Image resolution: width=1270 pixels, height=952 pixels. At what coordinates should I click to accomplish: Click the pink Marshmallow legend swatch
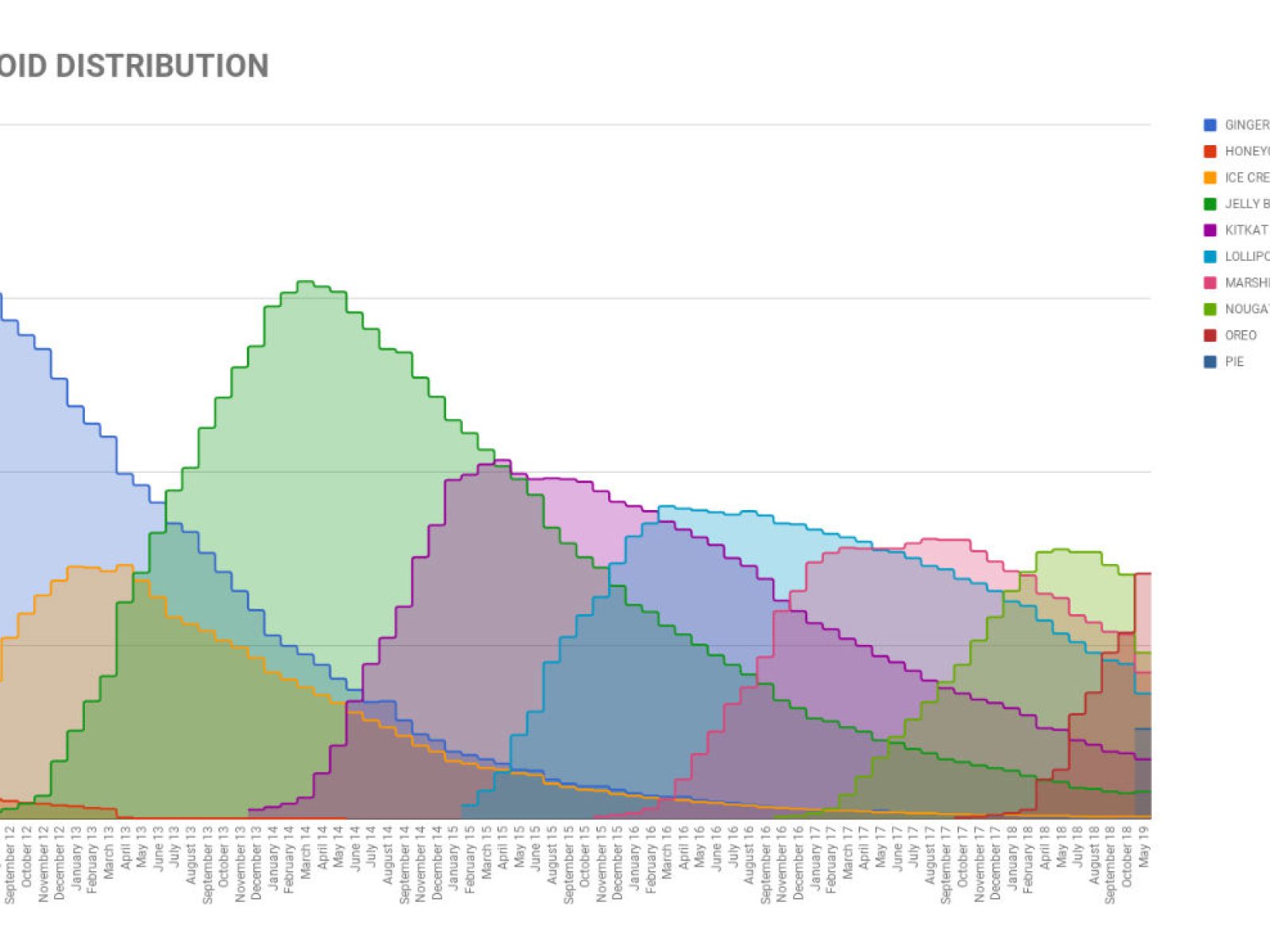click(1210, 283)
